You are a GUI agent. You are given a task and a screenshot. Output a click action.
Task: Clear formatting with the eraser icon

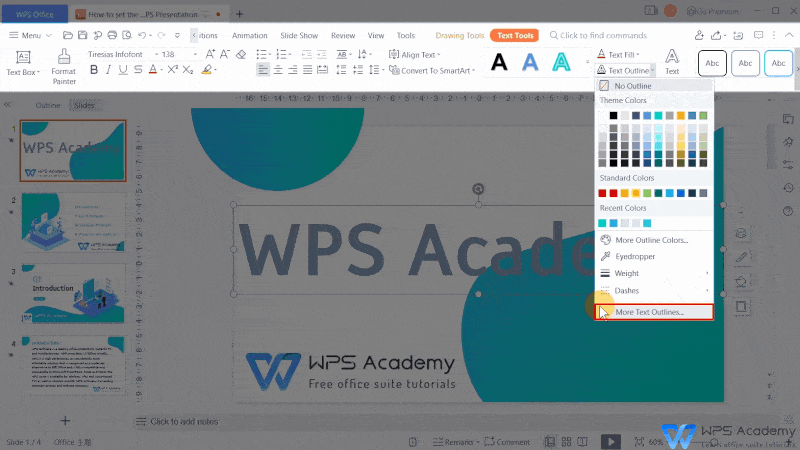click(241, 54)
